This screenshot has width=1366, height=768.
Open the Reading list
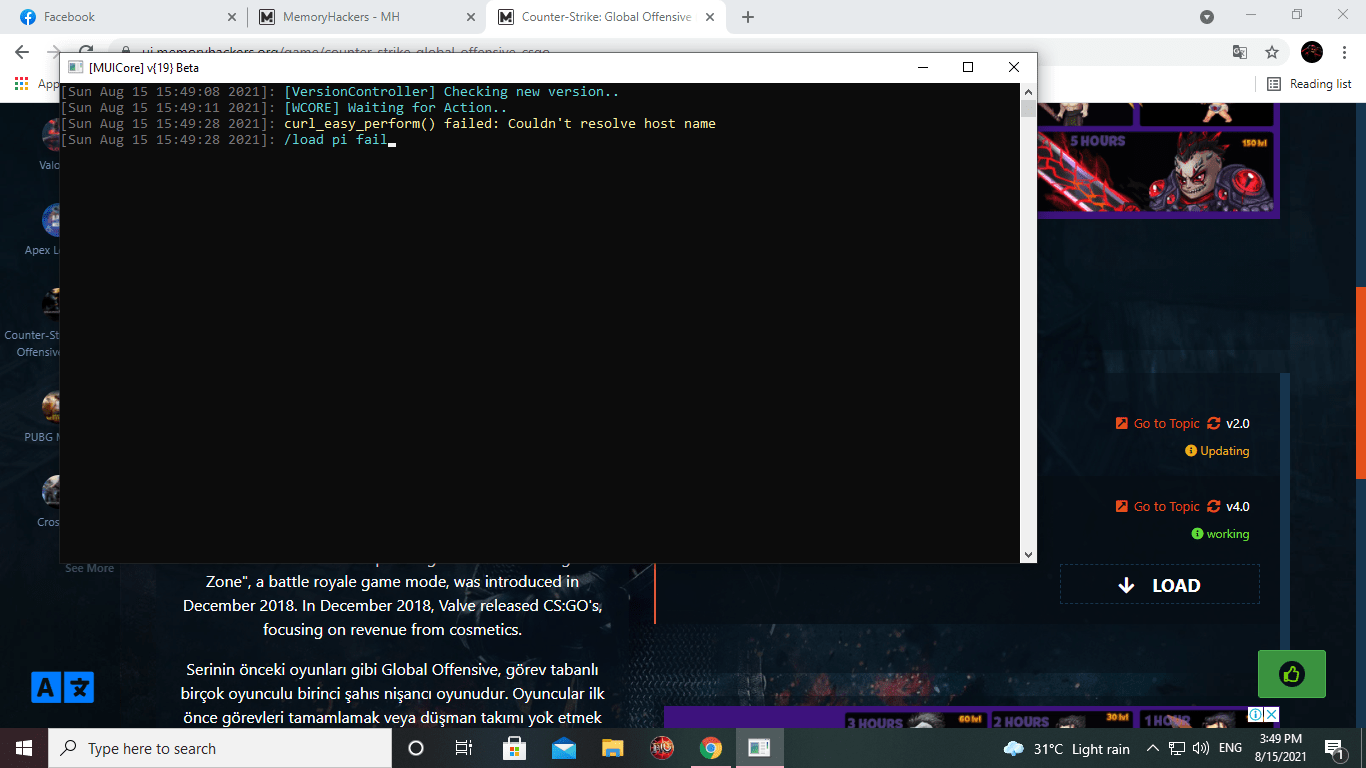1309,84
